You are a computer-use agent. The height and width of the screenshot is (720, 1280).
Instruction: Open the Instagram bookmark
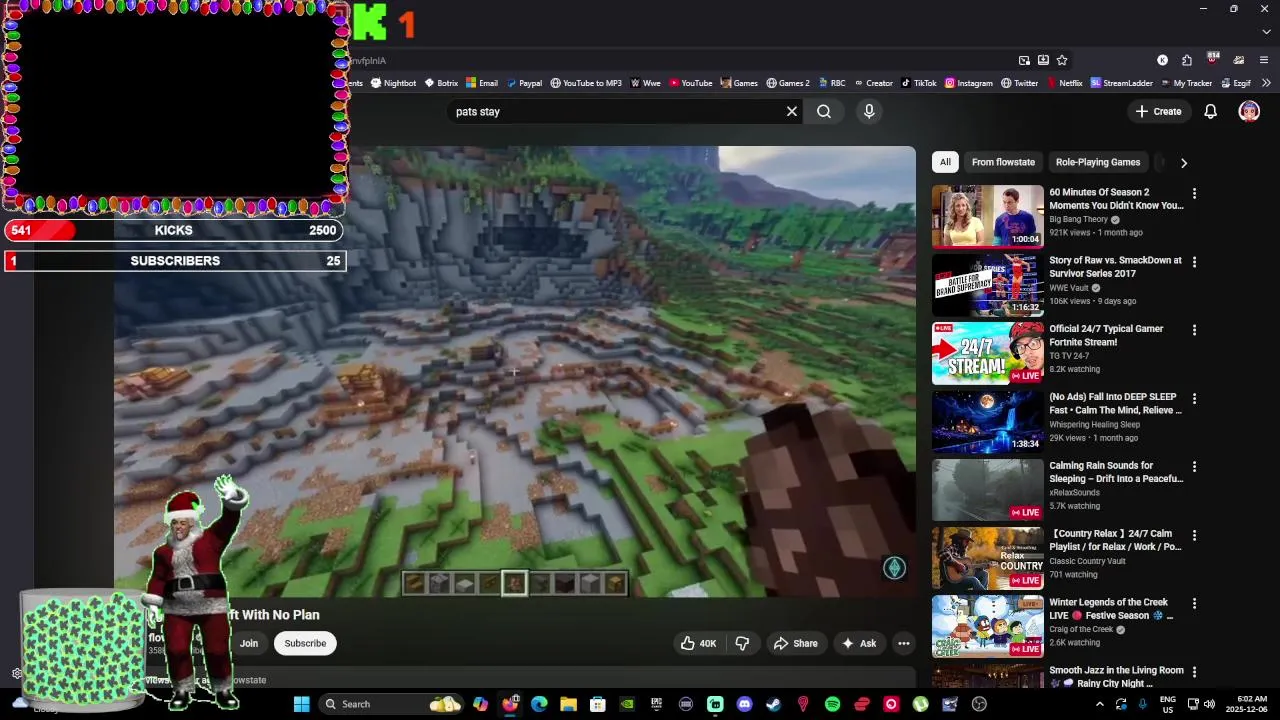click(x=969, y=83)
